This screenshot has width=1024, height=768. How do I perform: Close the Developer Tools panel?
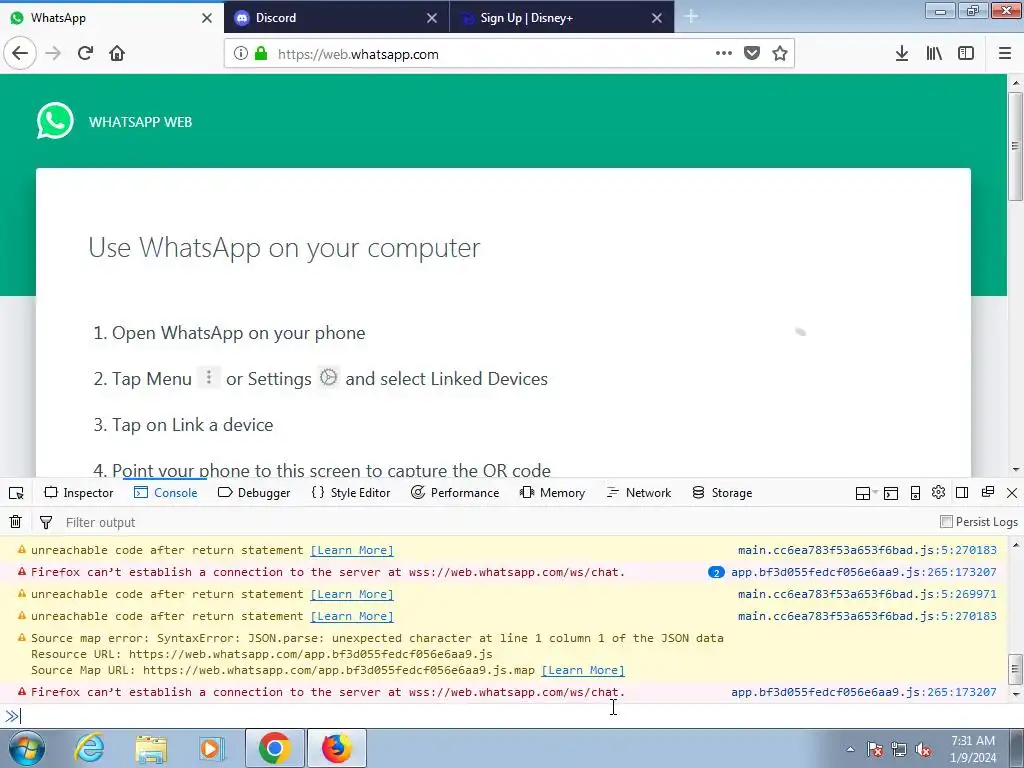coord(1012,493)
